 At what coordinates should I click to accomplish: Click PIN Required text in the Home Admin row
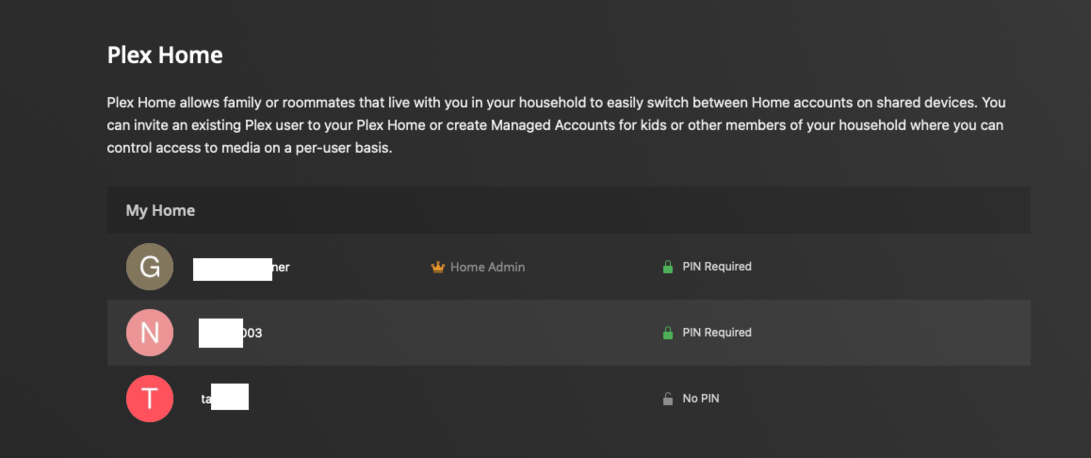[716, 267]
